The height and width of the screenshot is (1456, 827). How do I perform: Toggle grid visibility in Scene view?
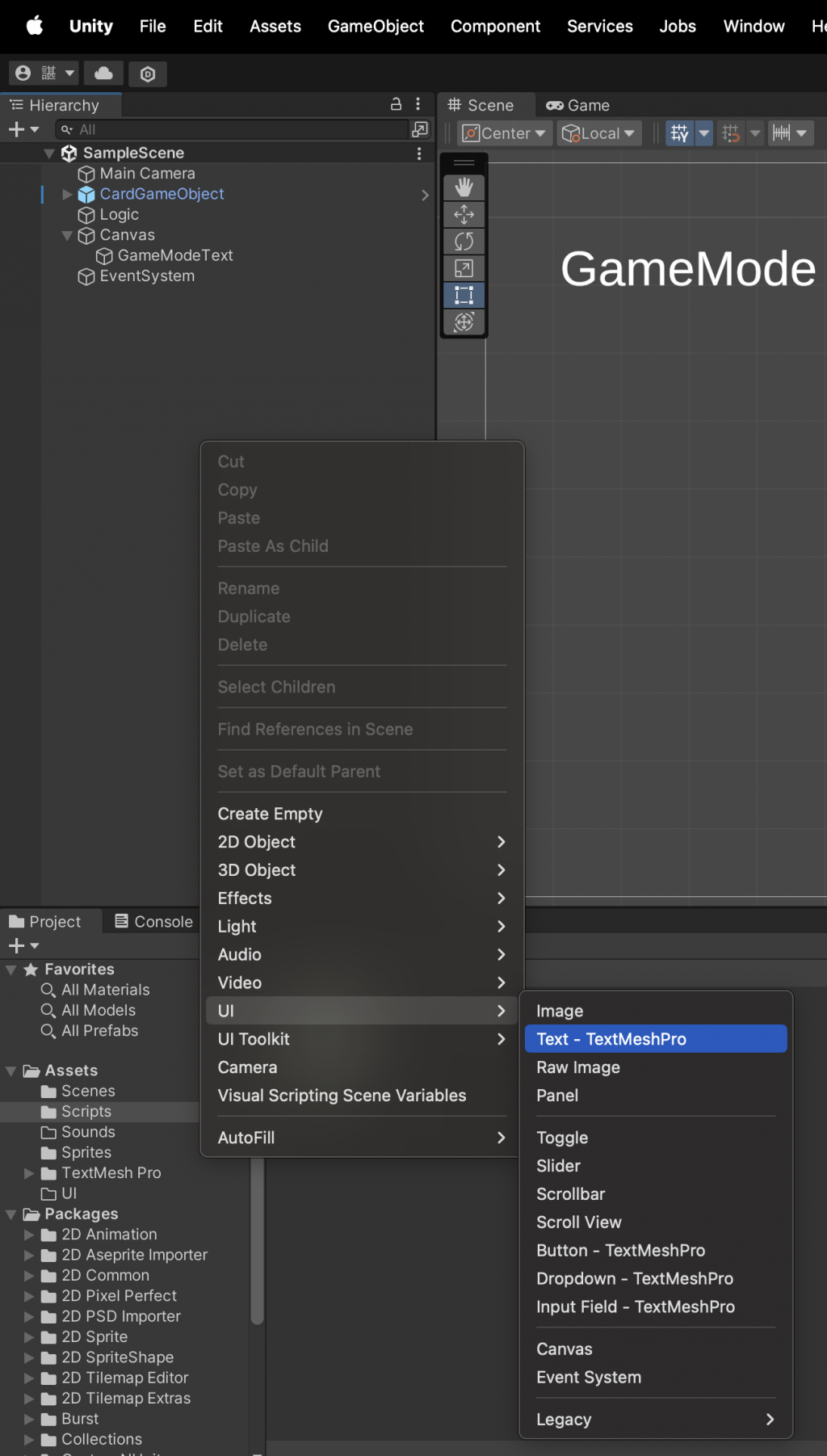coord(680,133)
